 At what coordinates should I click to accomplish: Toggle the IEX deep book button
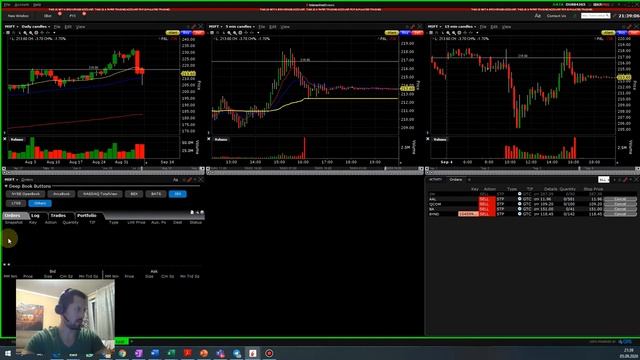[178, 194]
